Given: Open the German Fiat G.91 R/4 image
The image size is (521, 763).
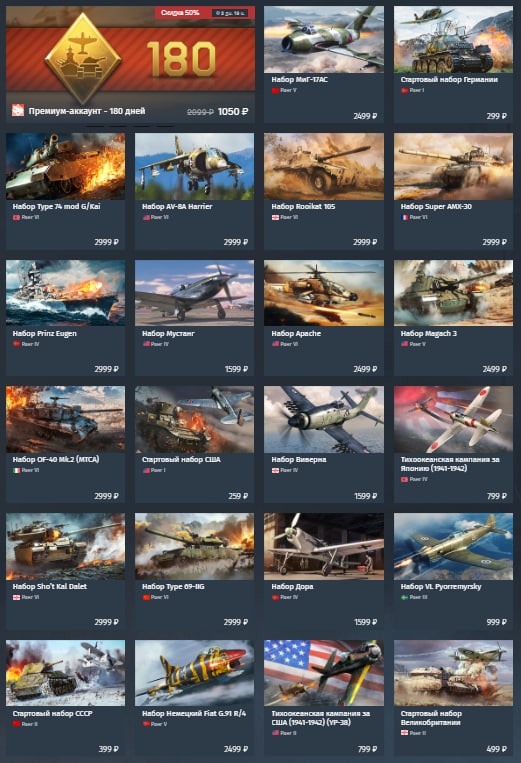Looking at the screenshot, I should coord(194,673).
